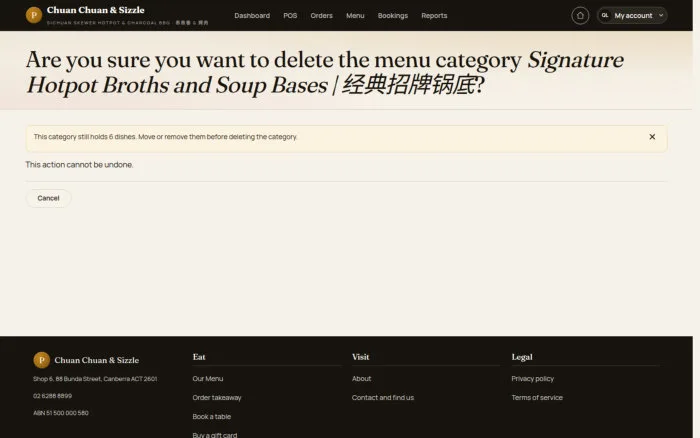Open the Terms of service link

click(x=537, y=397)
